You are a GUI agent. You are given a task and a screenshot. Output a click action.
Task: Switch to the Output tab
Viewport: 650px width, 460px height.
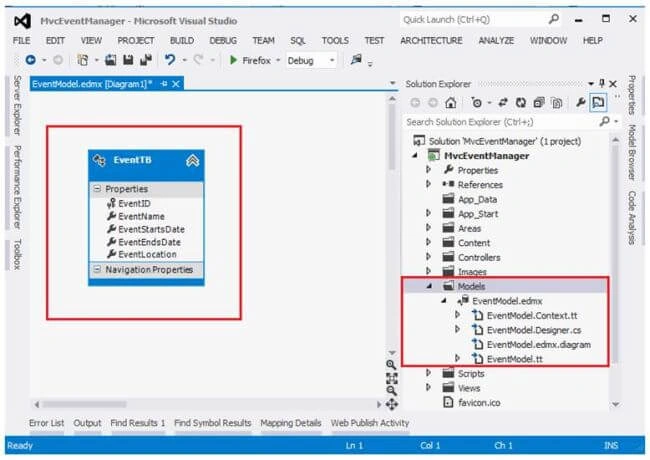(87, 423)
